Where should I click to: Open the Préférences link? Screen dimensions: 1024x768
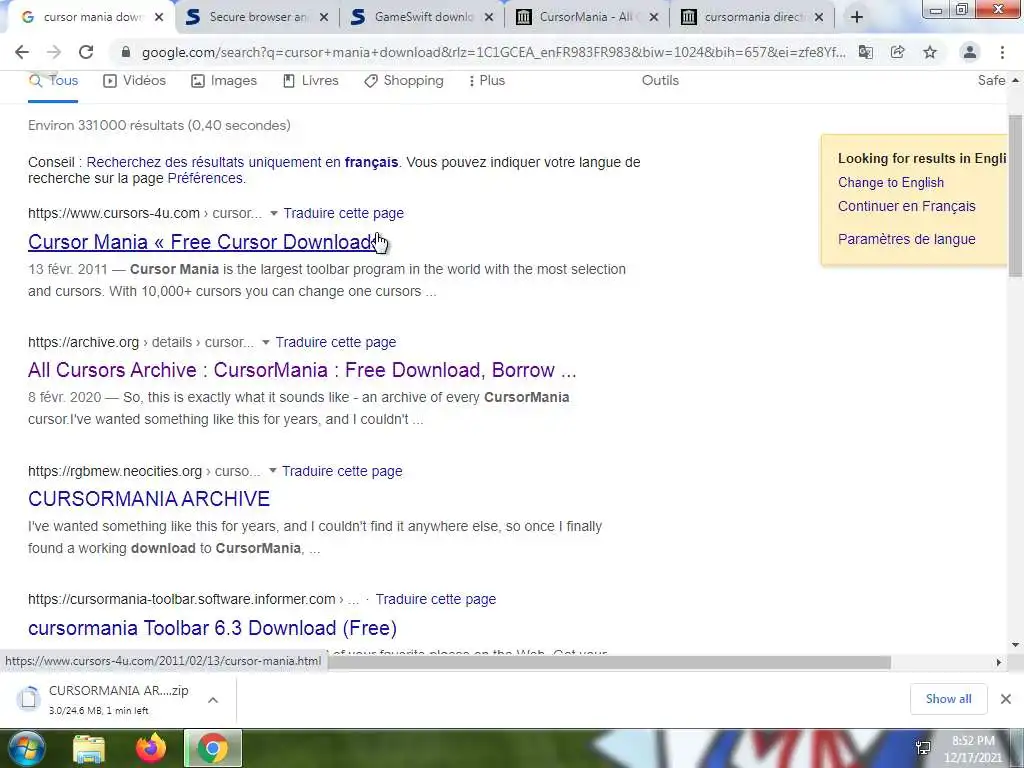click(x=205, y=178)
